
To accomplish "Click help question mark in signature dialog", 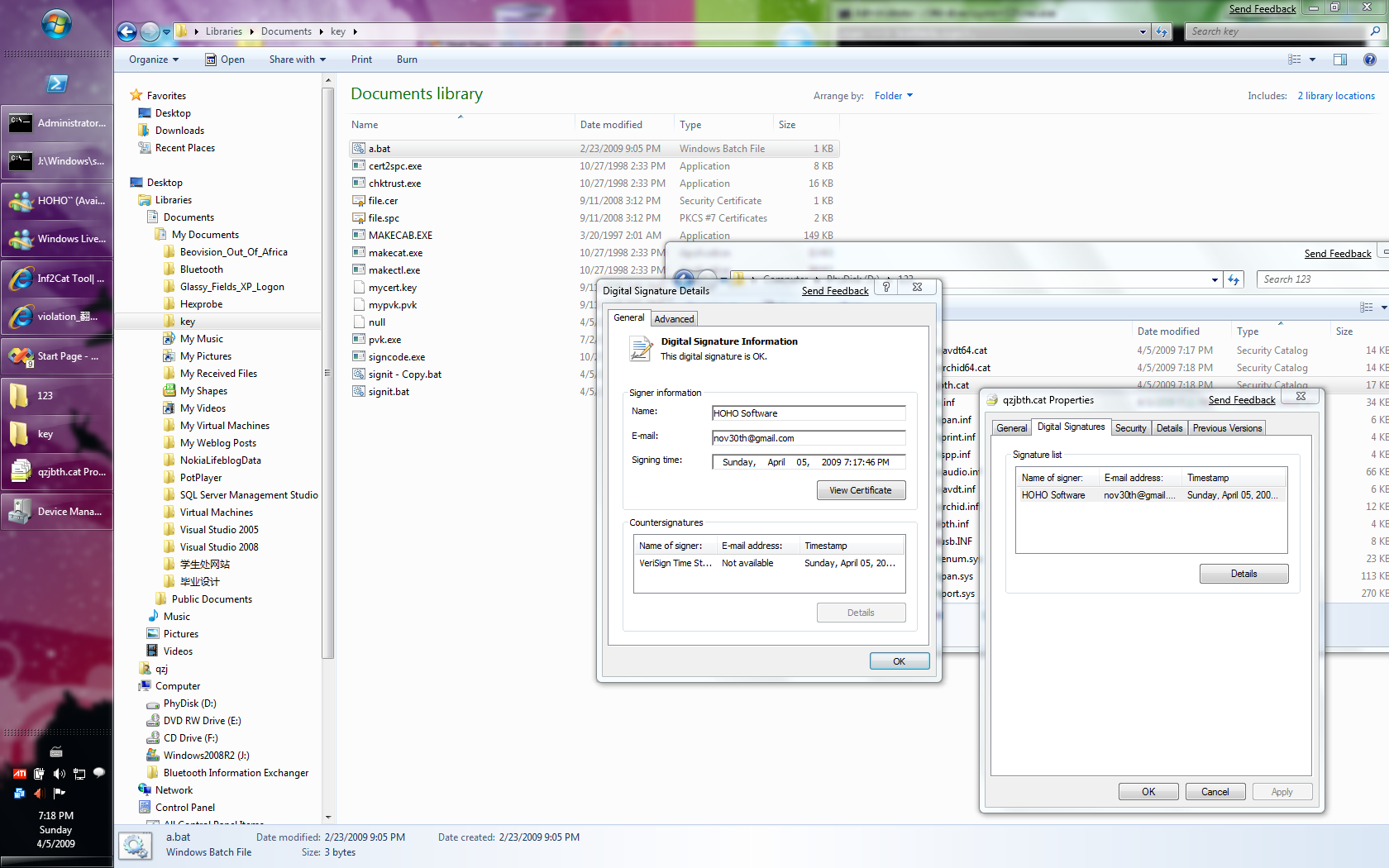I will click(886, 287).
